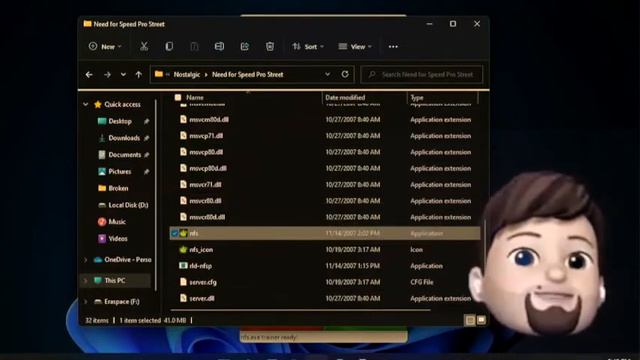Open Downloads in the sidebar
This screenshot has width=640, height=360.
coord(124,138)
